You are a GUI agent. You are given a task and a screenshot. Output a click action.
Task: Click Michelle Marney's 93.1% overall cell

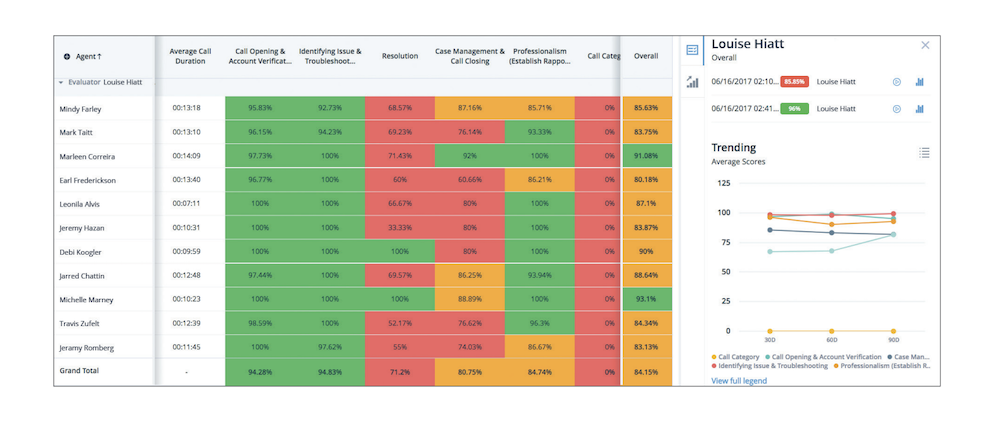[x=646, y=300]
